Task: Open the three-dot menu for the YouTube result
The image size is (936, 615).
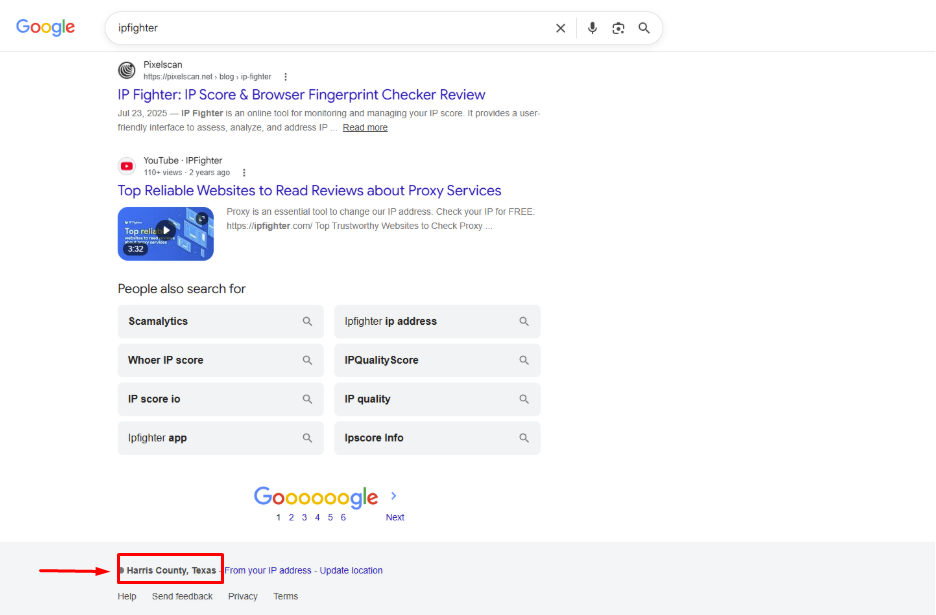Action: 244,173
